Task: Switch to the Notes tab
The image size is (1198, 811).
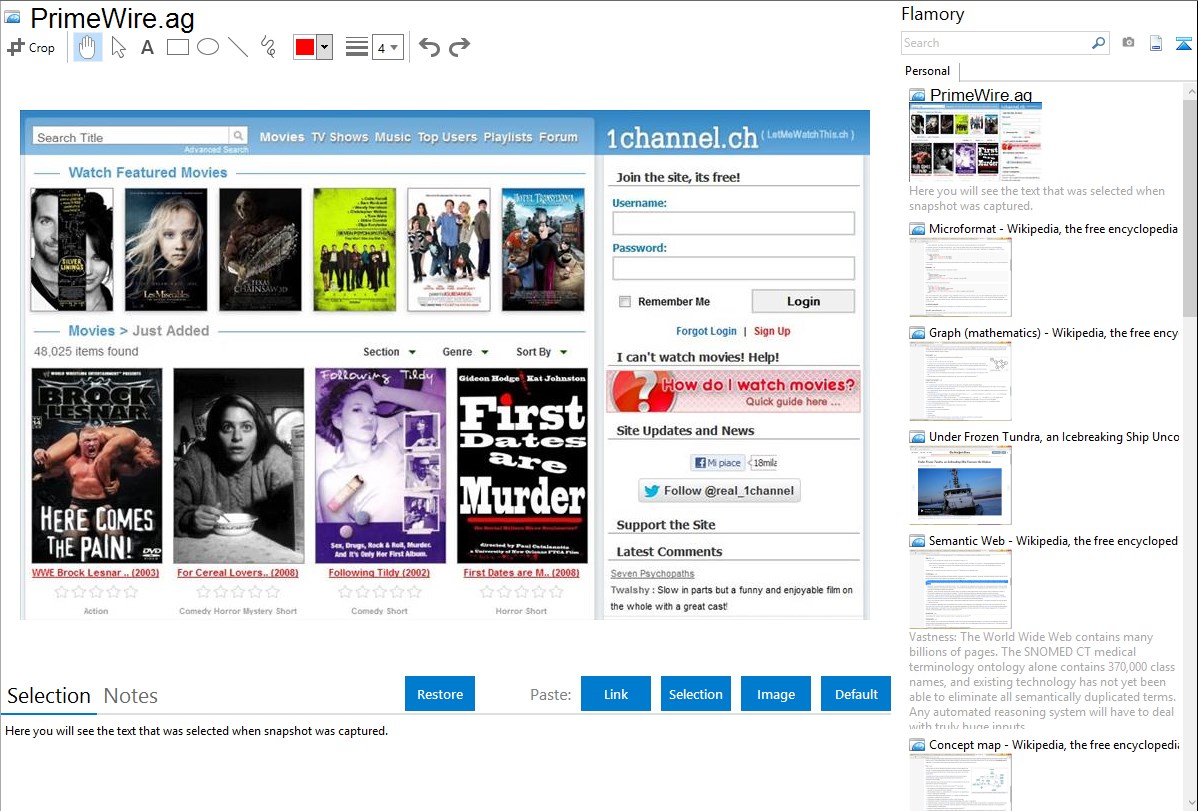Action: [131, 696]
